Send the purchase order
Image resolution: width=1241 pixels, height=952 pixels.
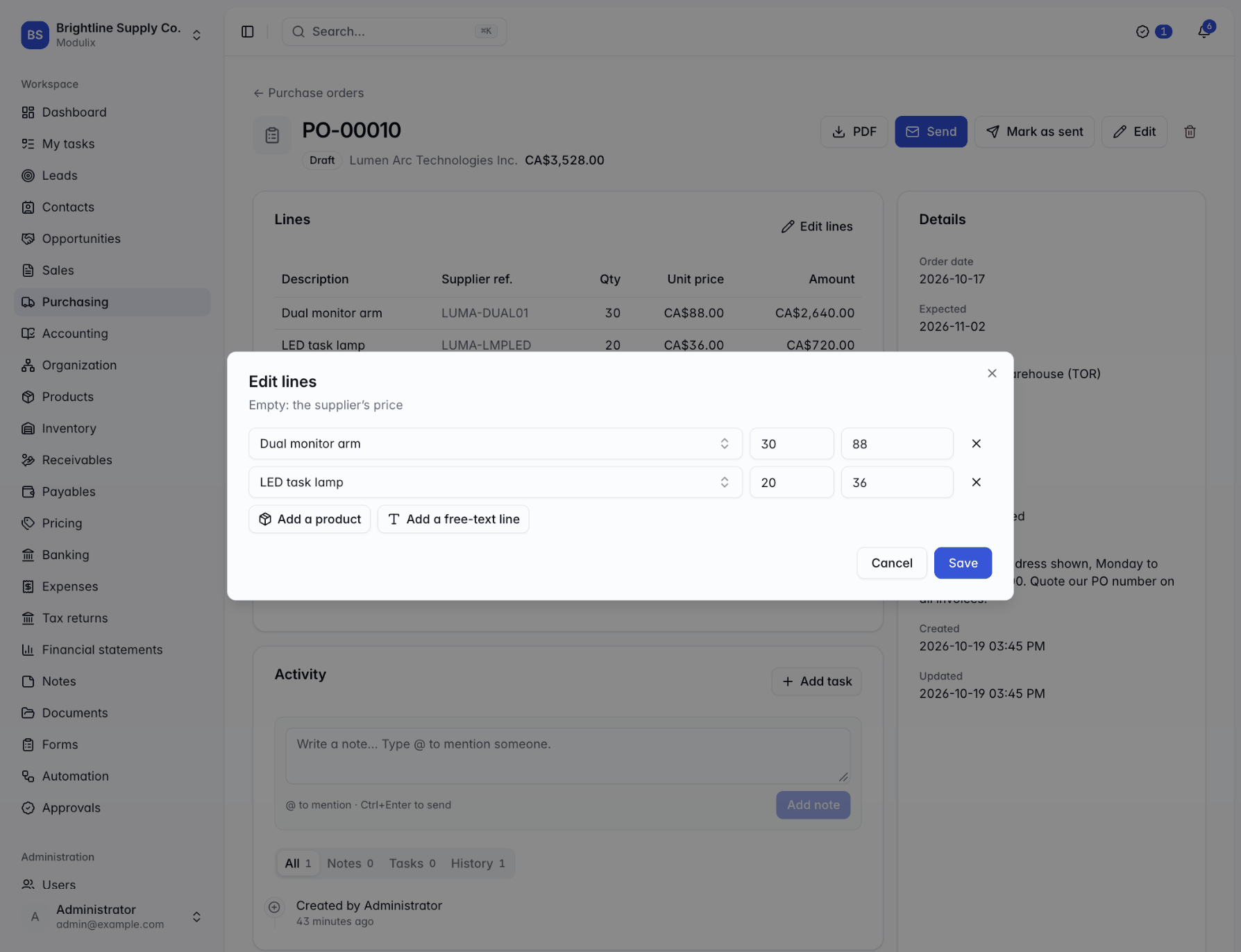[931, 132]
